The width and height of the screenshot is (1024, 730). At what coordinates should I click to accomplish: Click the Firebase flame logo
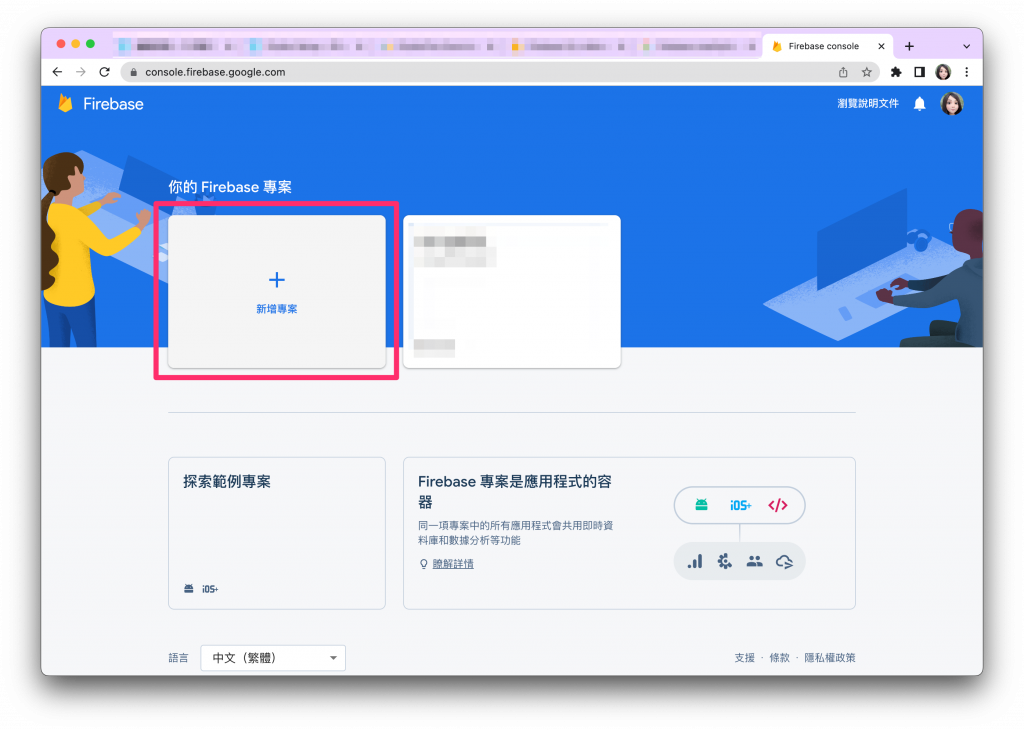65,103
